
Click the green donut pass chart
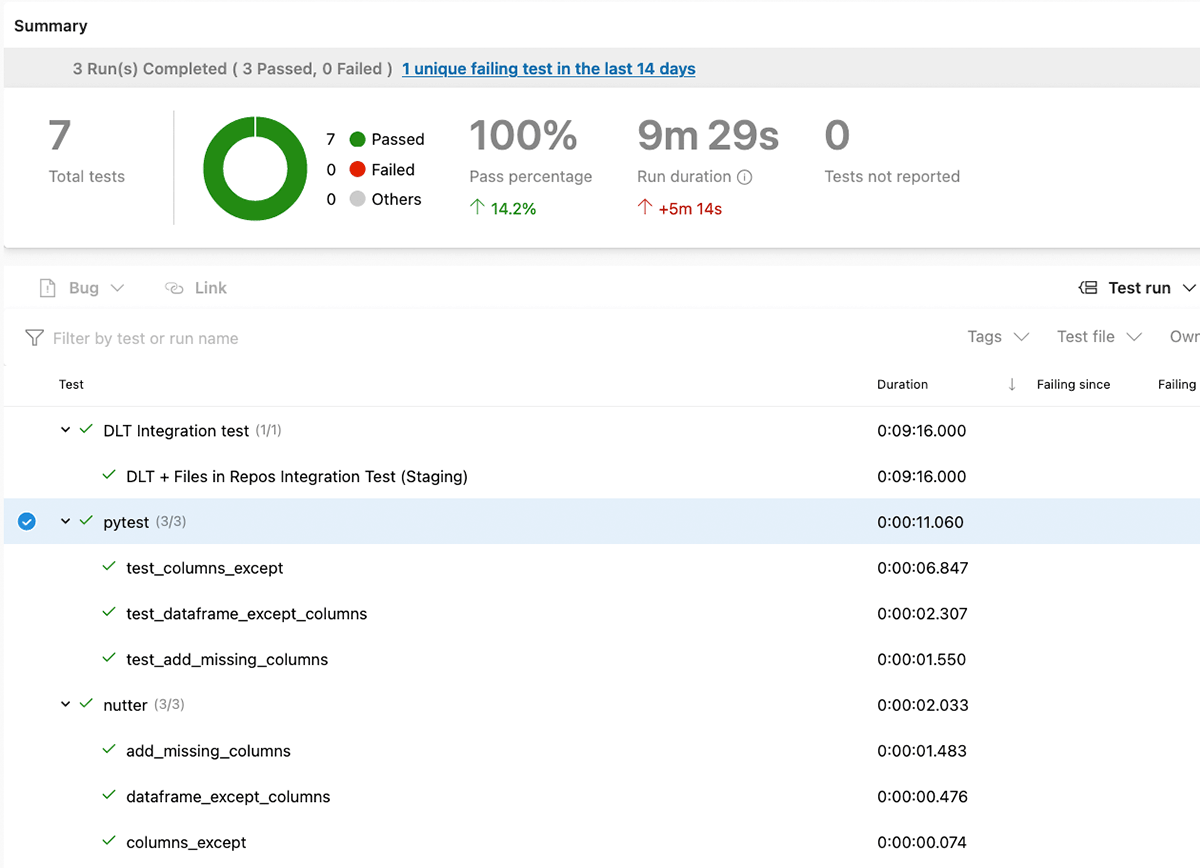click(x=255, y=169)
